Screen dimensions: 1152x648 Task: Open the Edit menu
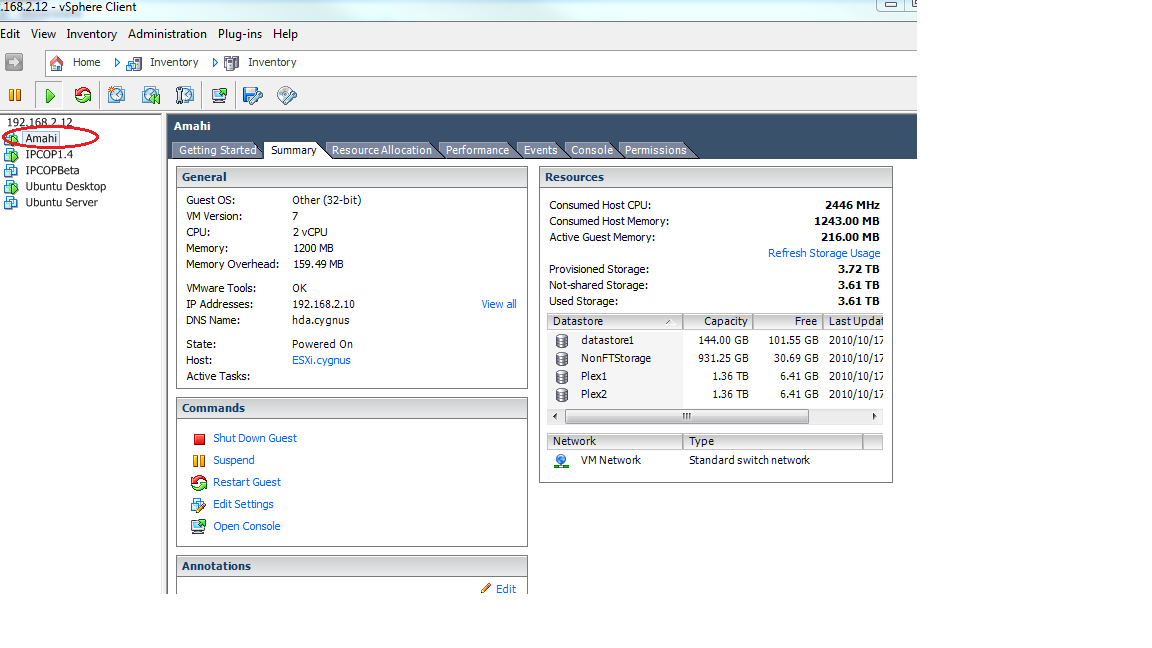10,34
